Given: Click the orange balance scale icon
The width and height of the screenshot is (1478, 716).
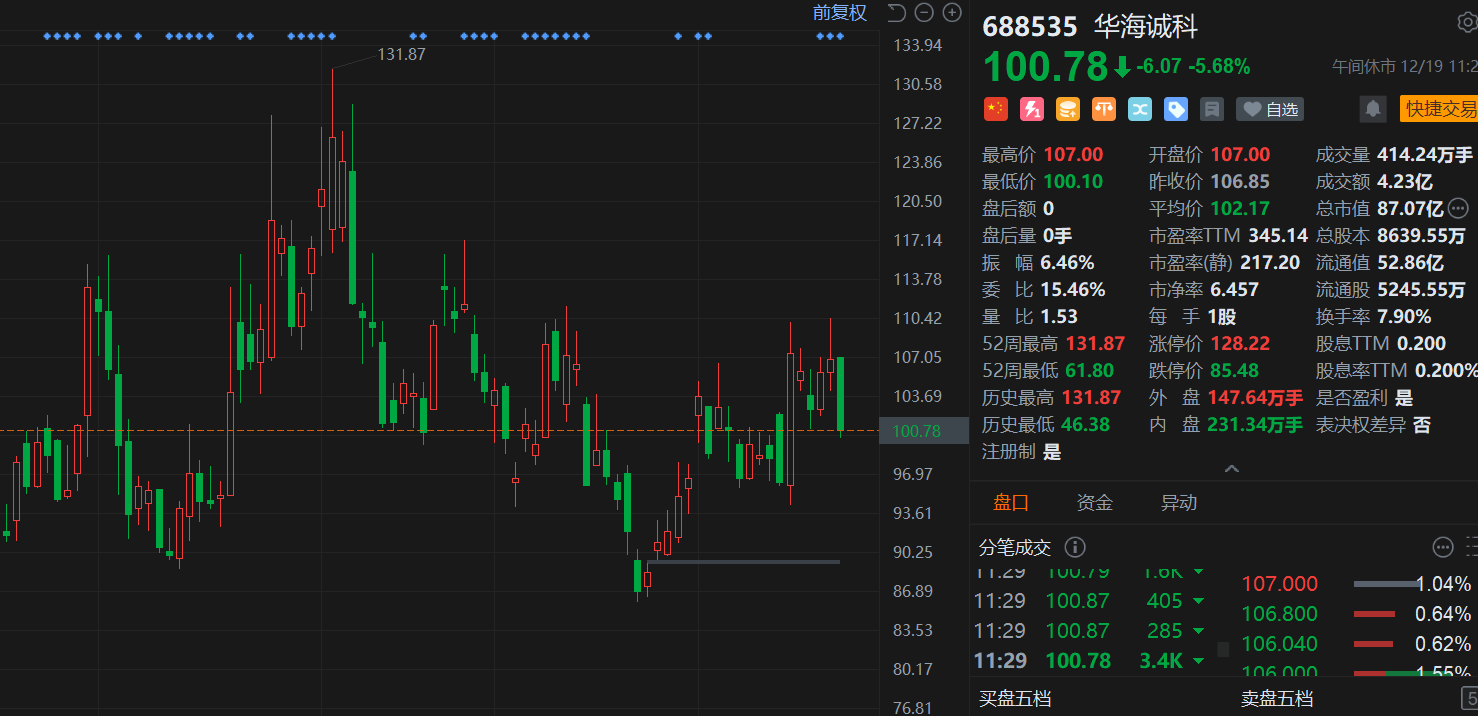Looking at the screenshot, I should tap(1103, 109).
